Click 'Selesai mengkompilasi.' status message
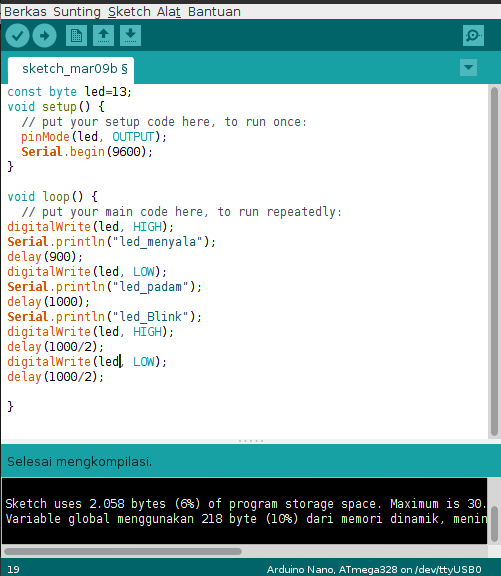The image size is (501, 576). tap(80, 461)
